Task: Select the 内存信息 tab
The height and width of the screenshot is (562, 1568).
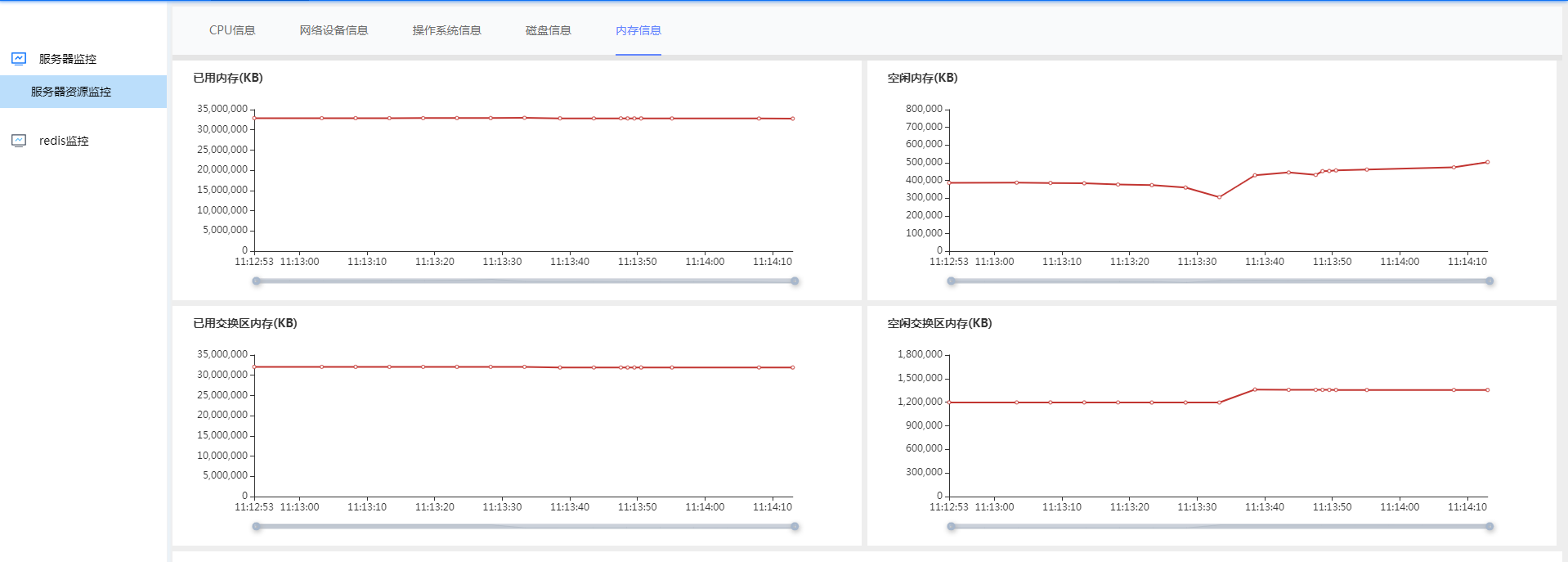Action: click(638, 30)
